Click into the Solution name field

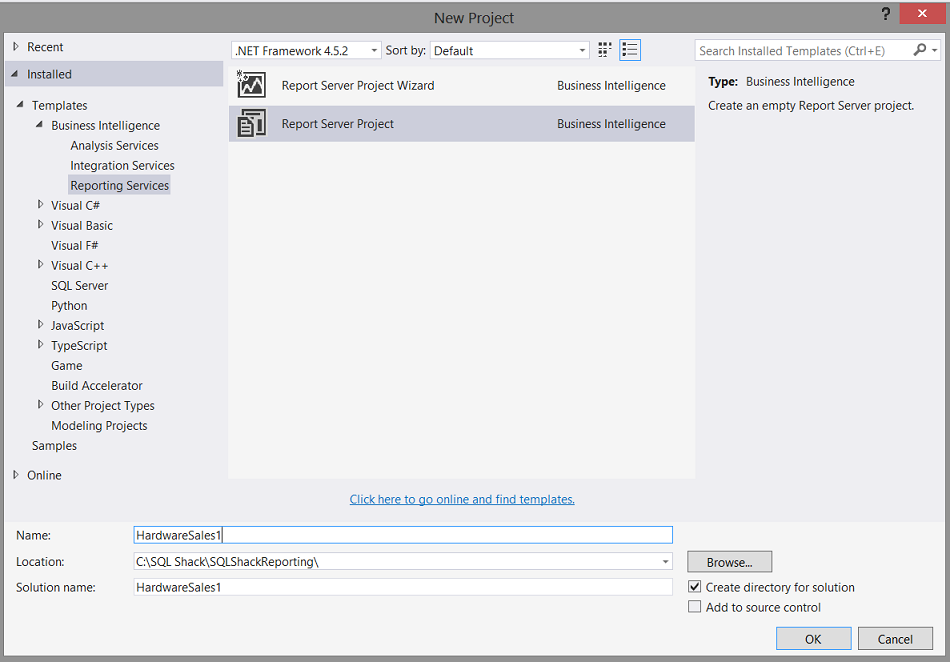pos(403,587)
